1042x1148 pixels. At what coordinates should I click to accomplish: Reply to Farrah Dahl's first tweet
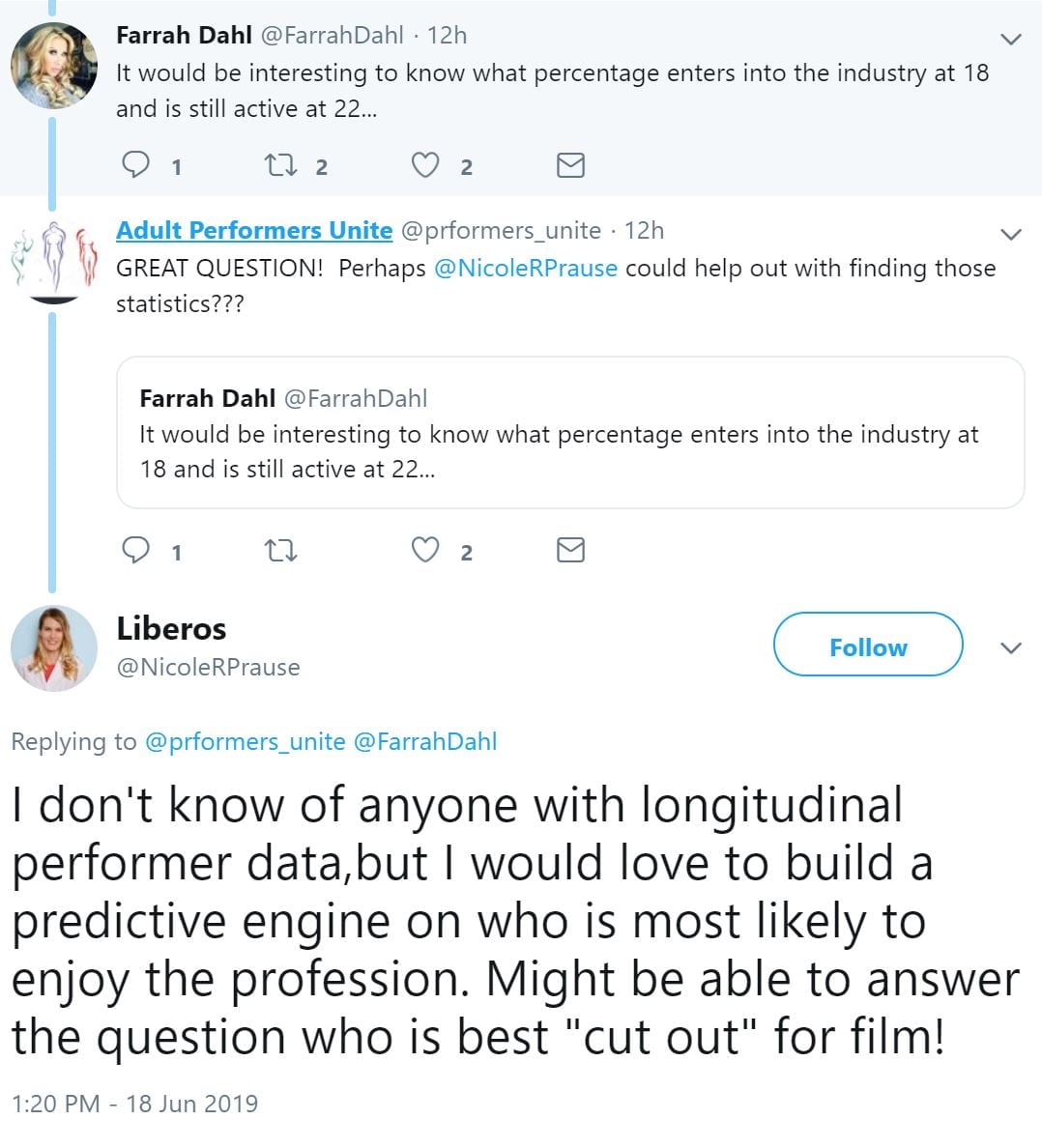[135, 165]
